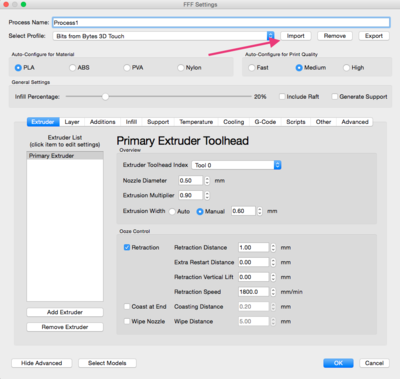This screenshot has height=379, width=400.
Task: Click the Import profile button
Action: tap(295, 36)
